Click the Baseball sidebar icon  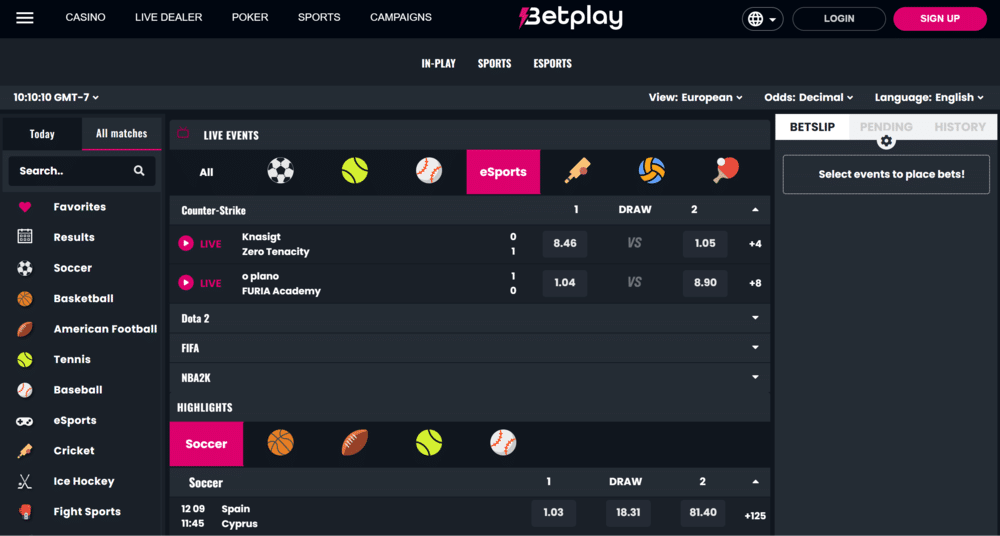click(x=25, y=390)
